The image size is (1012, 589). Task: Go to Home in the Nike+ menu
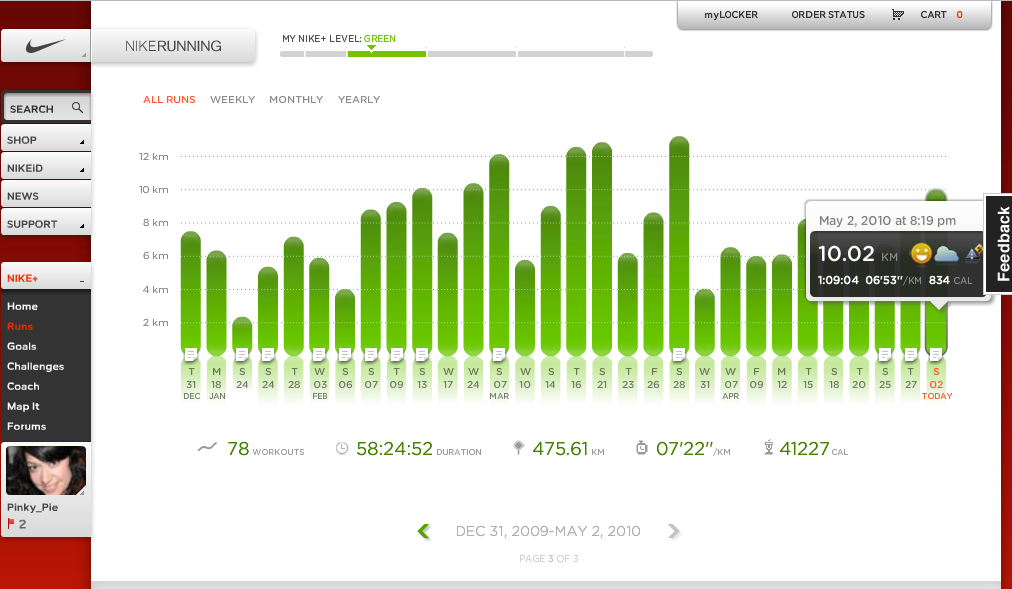coord(23,306)
